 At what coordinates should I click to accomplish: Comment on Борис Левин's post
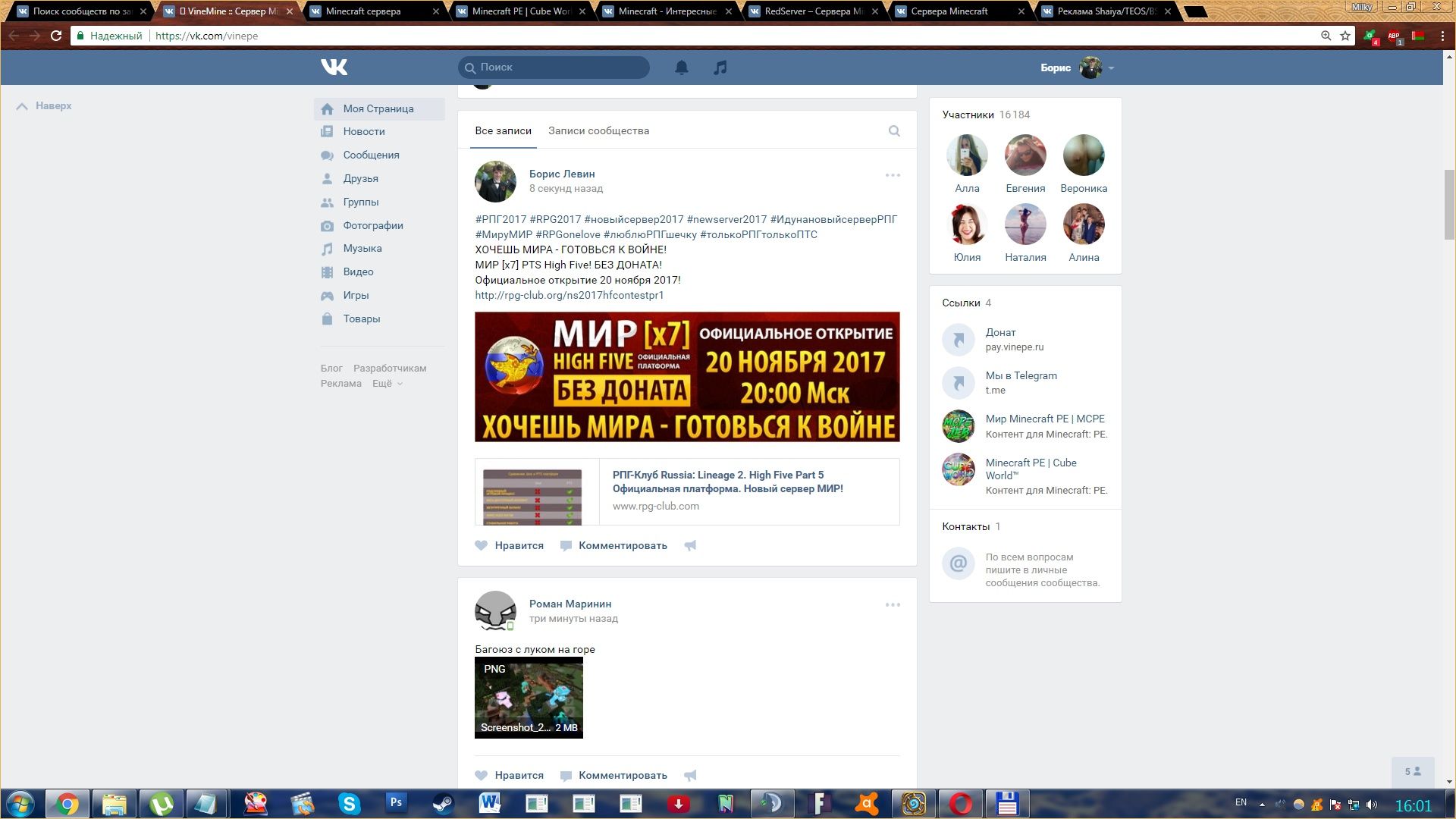(x=614, y=546)
